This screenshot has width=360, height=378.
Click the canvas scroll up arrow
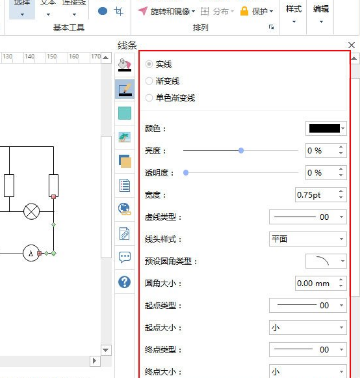point(106,57)
